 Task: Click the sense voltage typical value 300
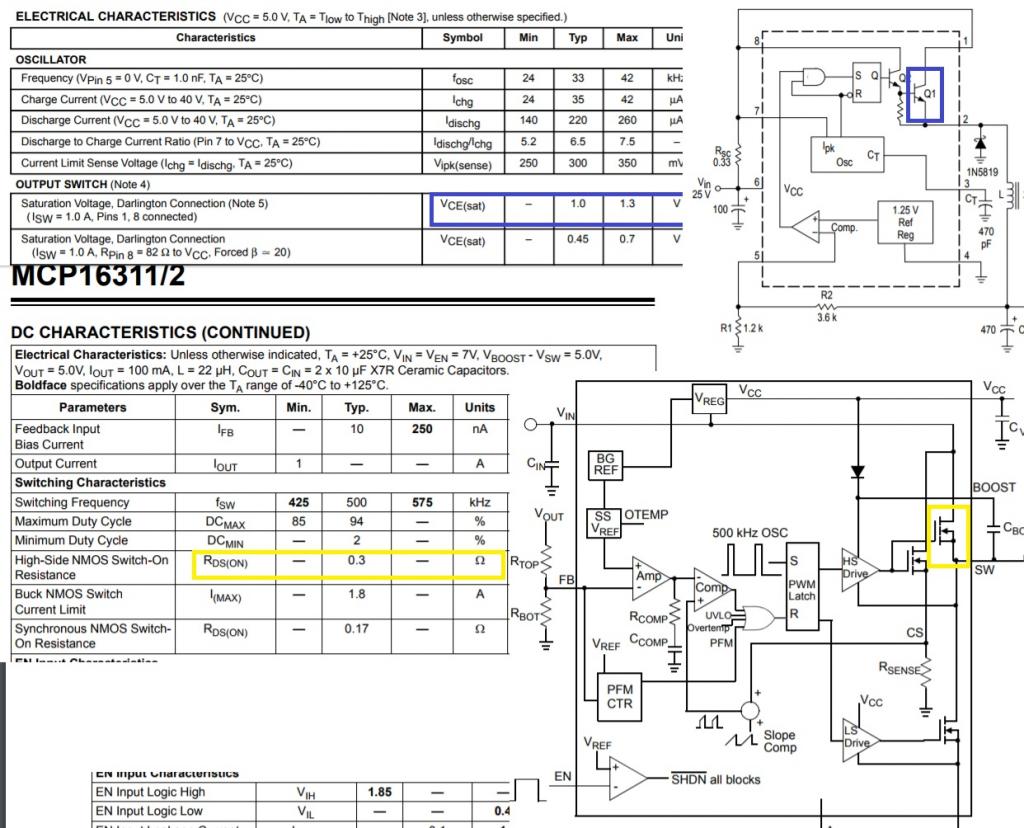pos(577,163)
